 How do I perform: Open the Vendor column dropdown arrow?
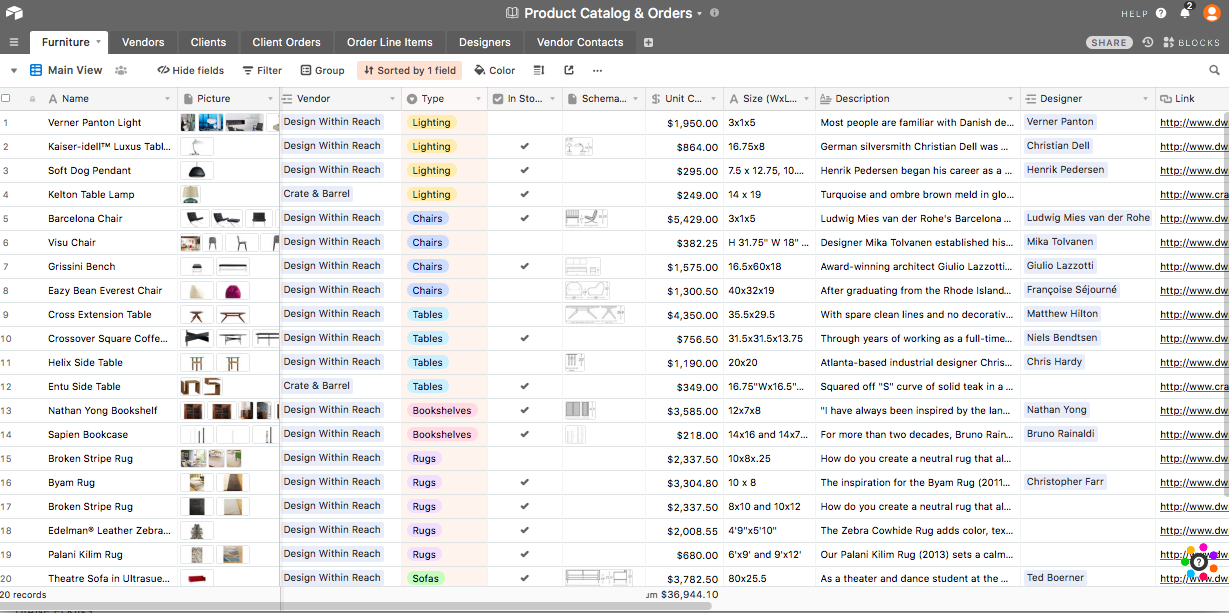point(391,99)
